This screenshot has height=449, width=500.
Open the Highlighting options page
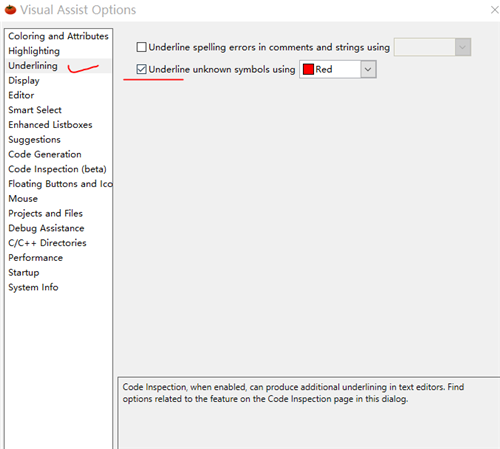34,51
